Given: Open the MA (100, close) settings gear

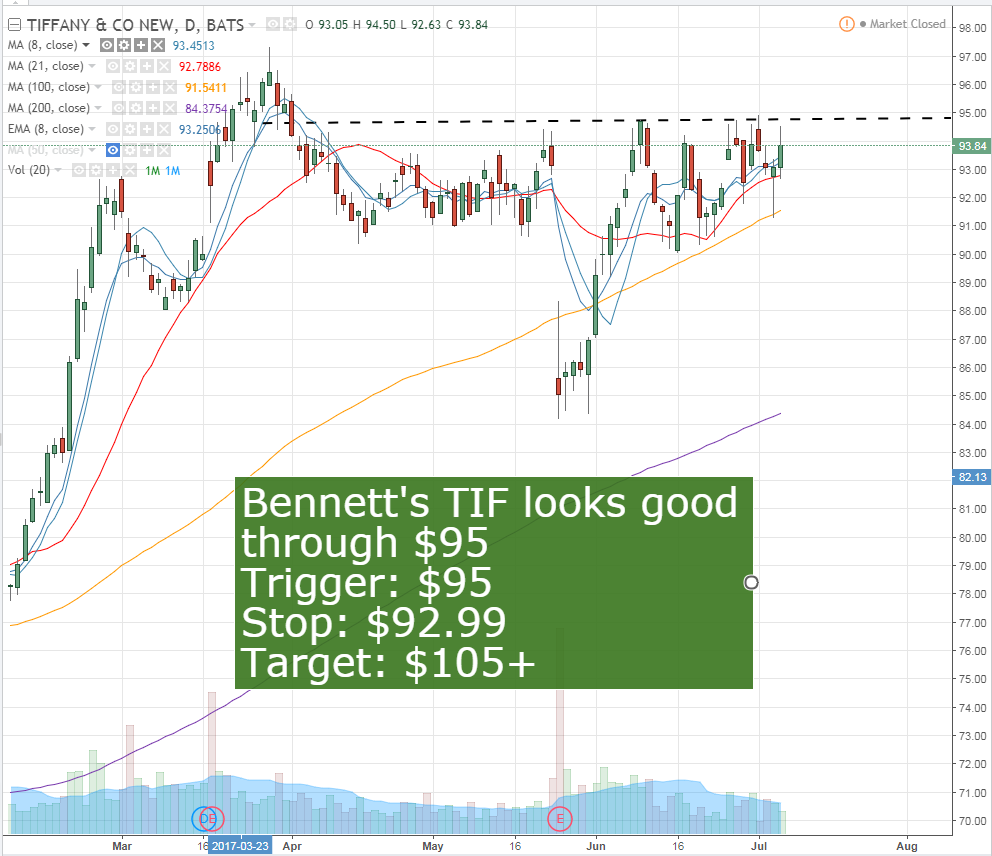Looking at the screenshot, I should (135, 87).
